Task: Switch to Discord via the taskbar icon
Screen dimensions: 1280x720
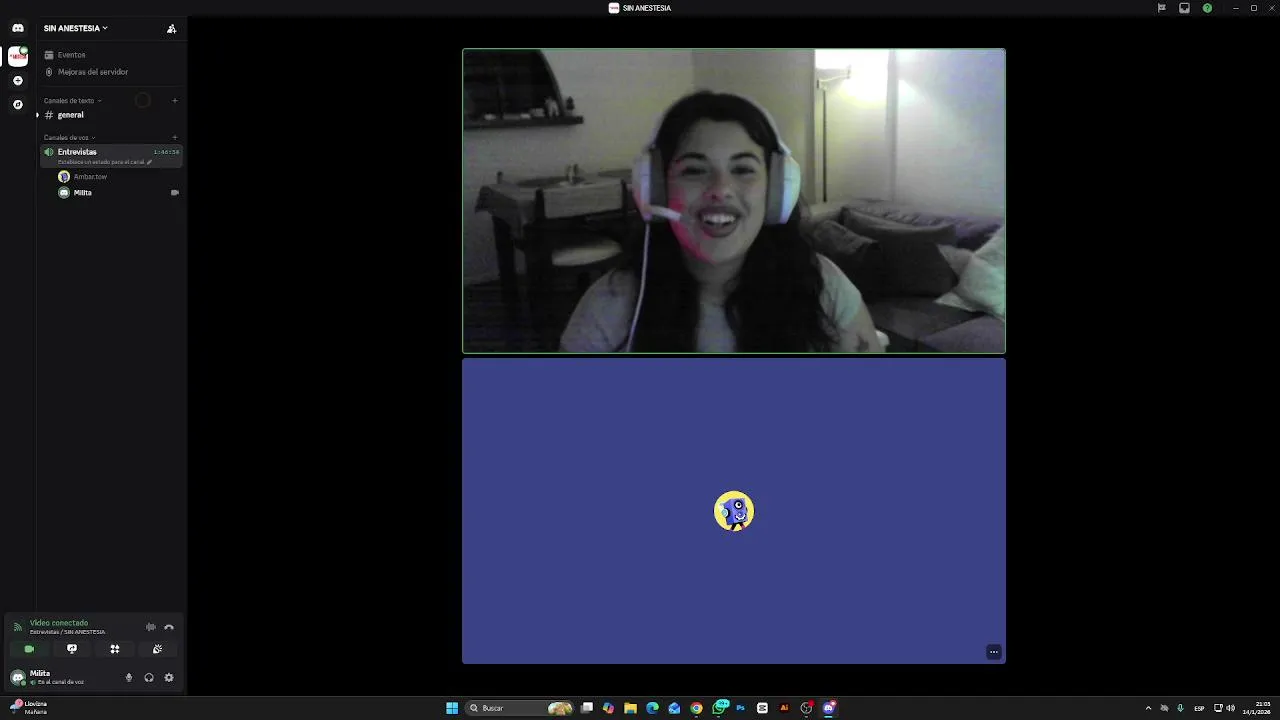Action: tap(829, 708)
